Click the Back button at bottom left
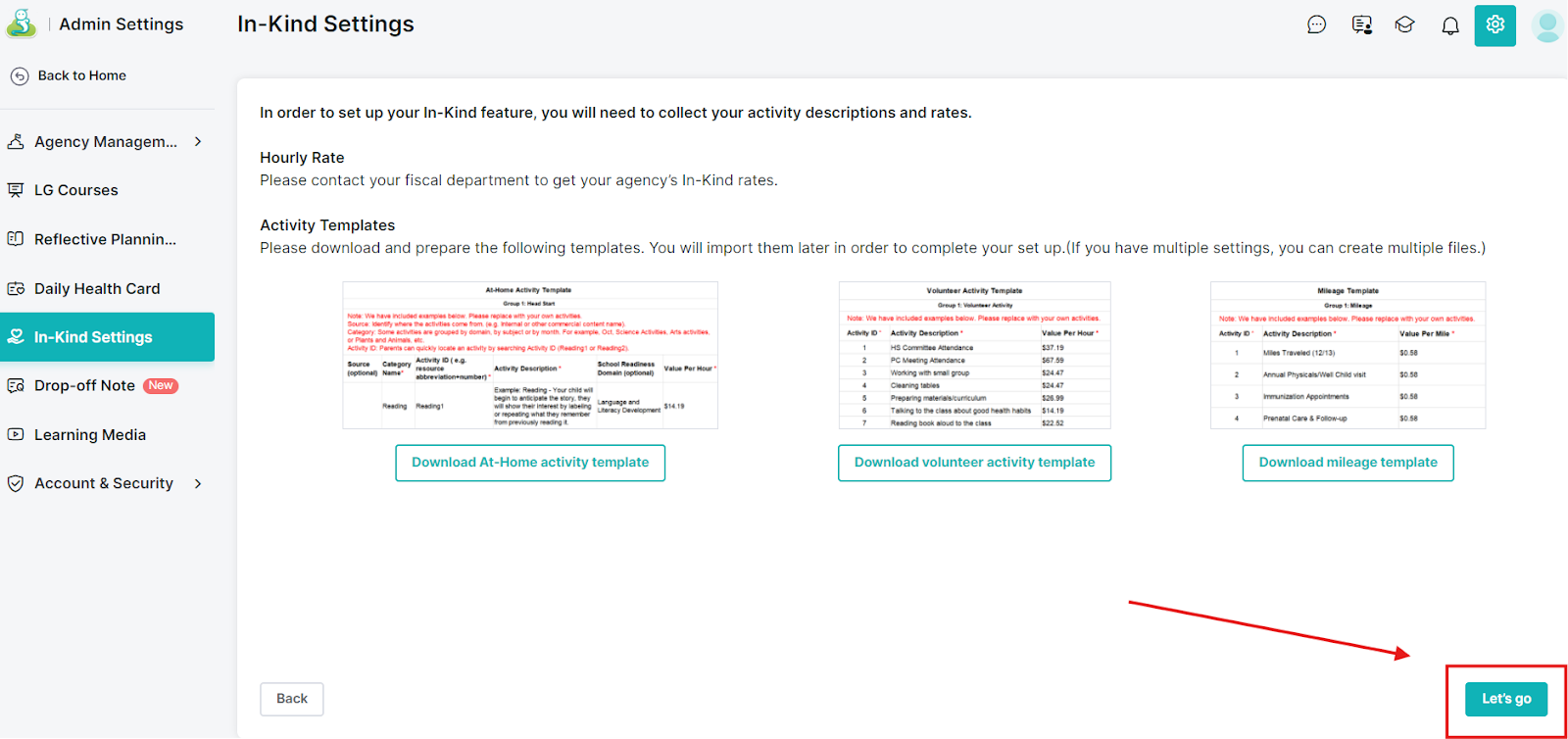1568x739 pixels. click(x=291, y=699)
